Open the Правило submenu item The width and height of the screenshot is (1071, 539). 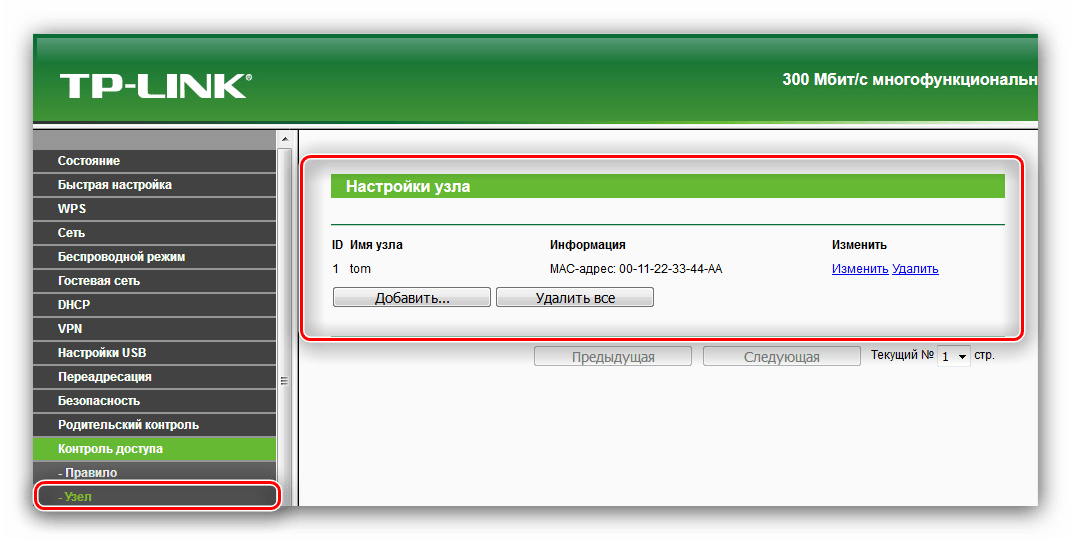pos(88,473)
